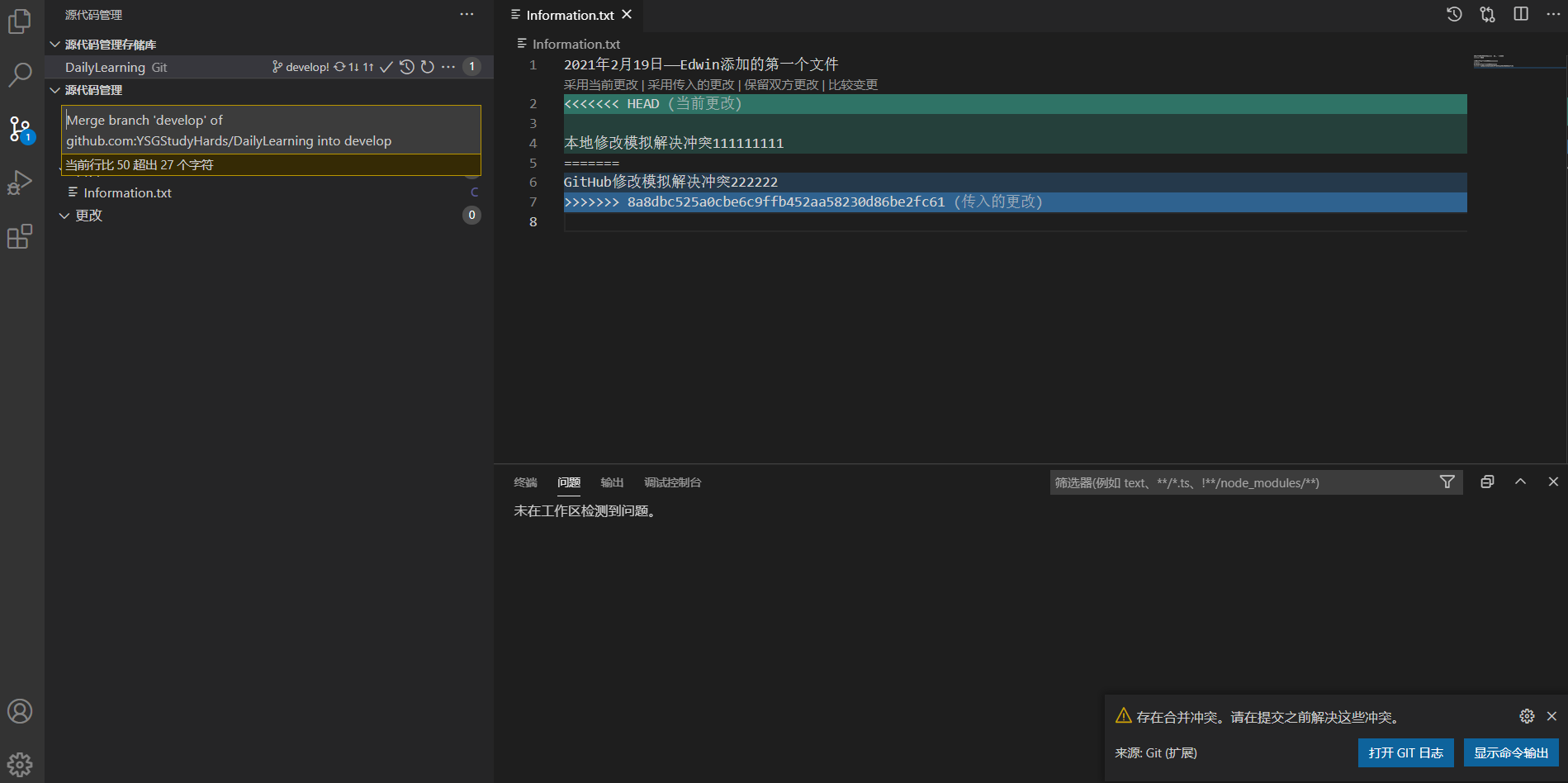Click the ======= separator on line 5

point(591,163)
